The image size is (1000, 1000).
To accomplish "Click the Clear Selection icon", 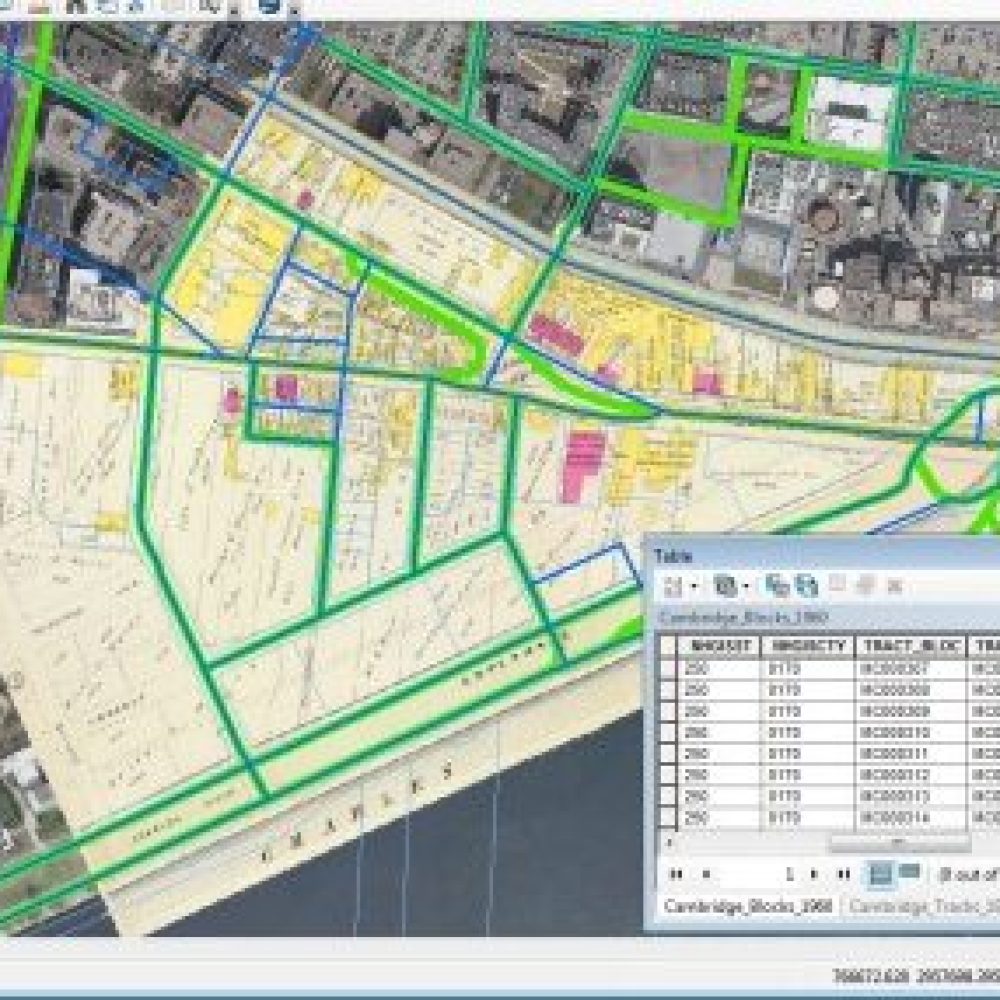I will point(838,585).
